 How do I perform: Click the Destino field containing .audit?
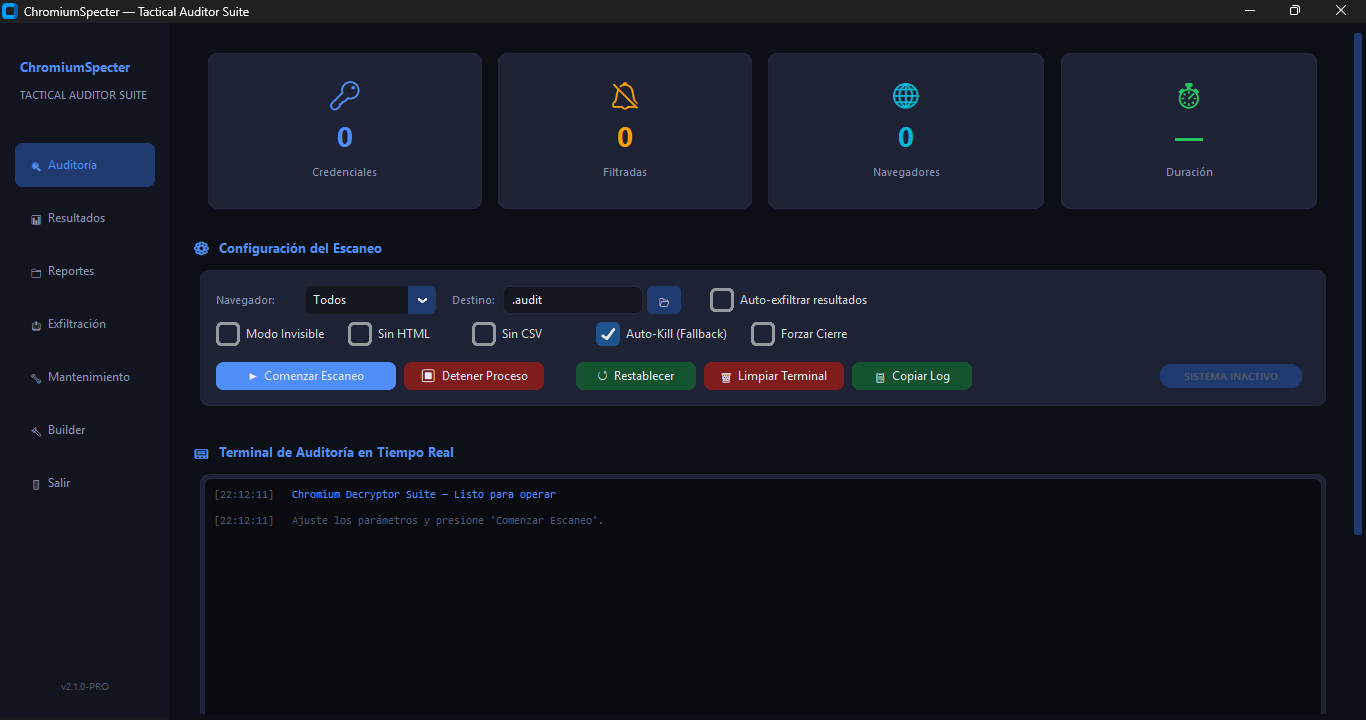[x=573, y=300]
